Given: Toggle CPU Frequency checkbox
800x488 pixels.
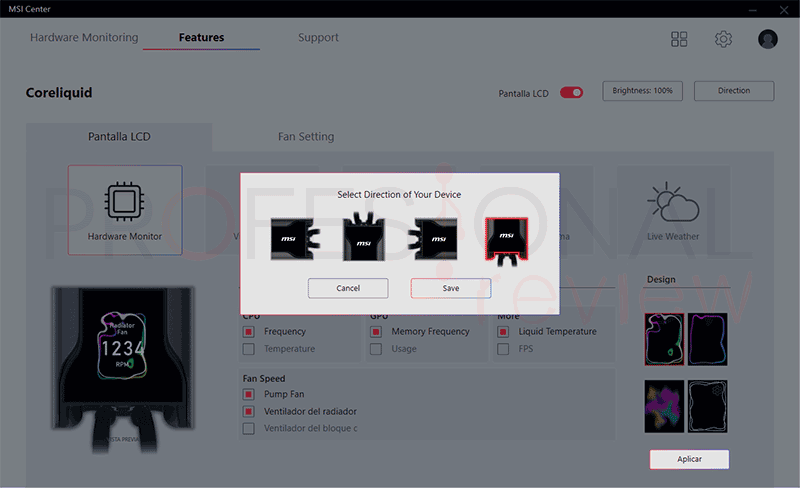Looking at the screenshot, I should [x=248, y=332].
